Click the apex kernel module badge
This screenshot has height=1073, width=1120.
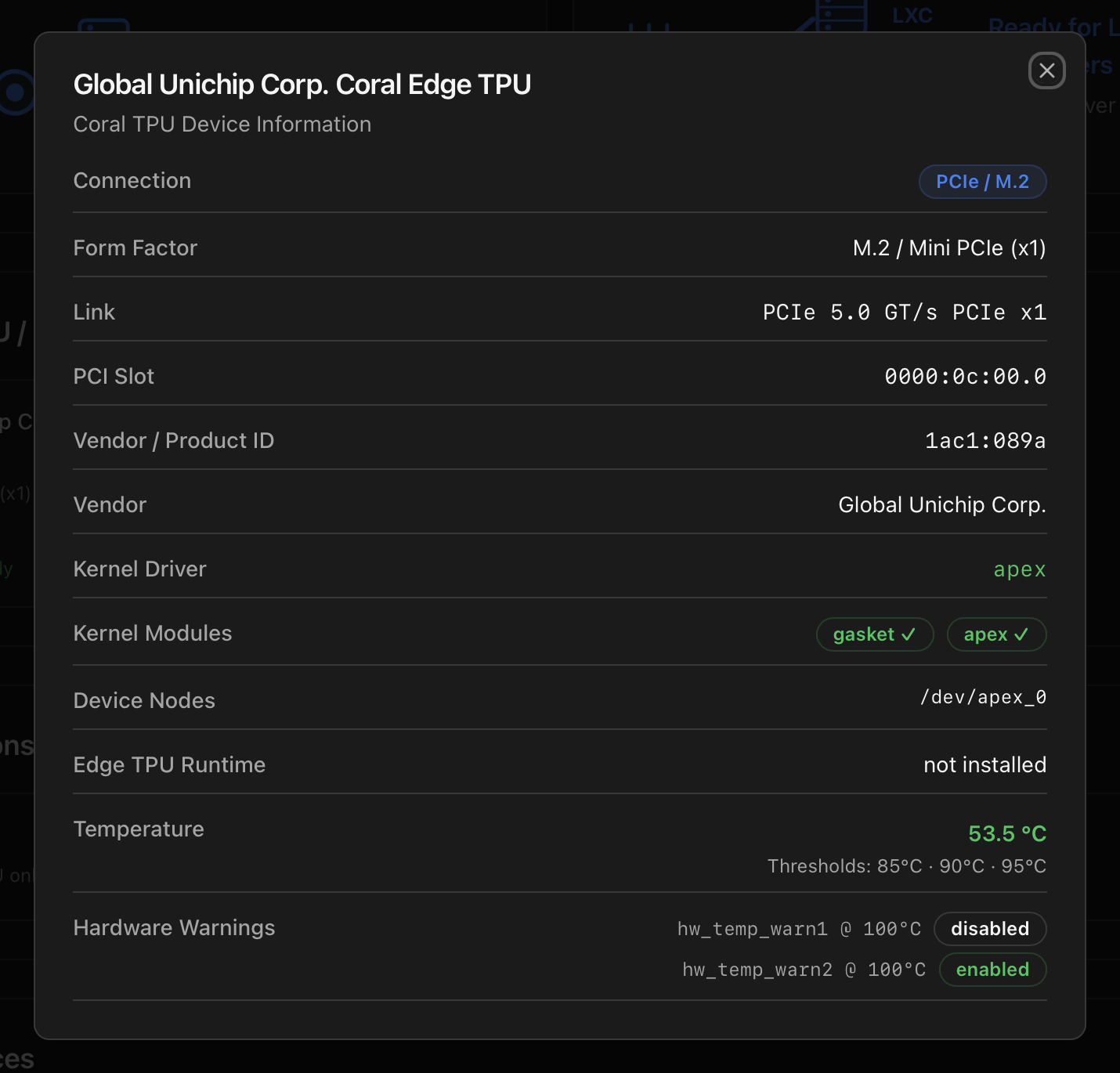(996, 634)
